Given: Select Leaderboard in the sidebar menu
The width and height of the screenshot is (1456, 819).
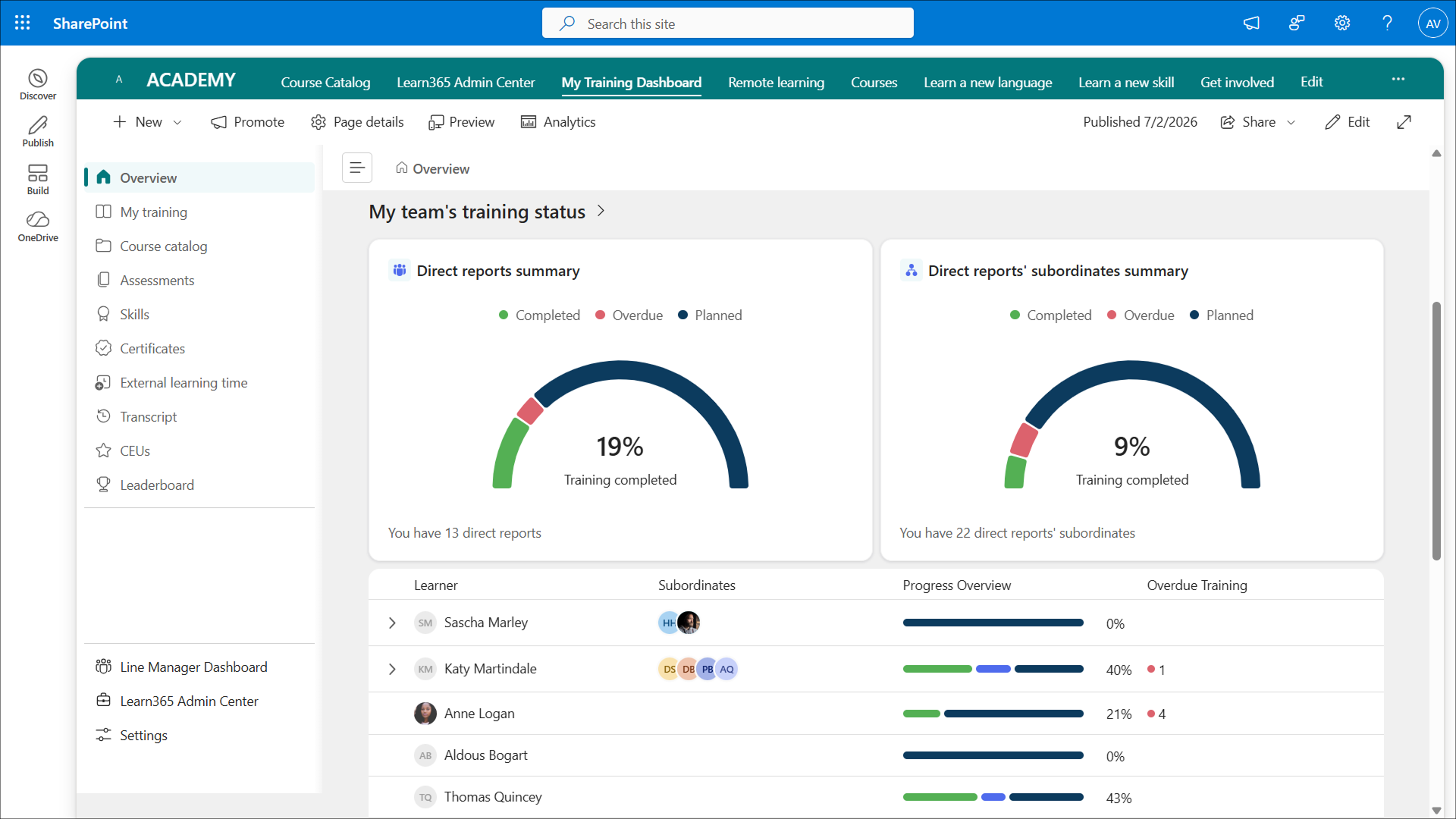Looking at the screenshot, I should point(156,485).
